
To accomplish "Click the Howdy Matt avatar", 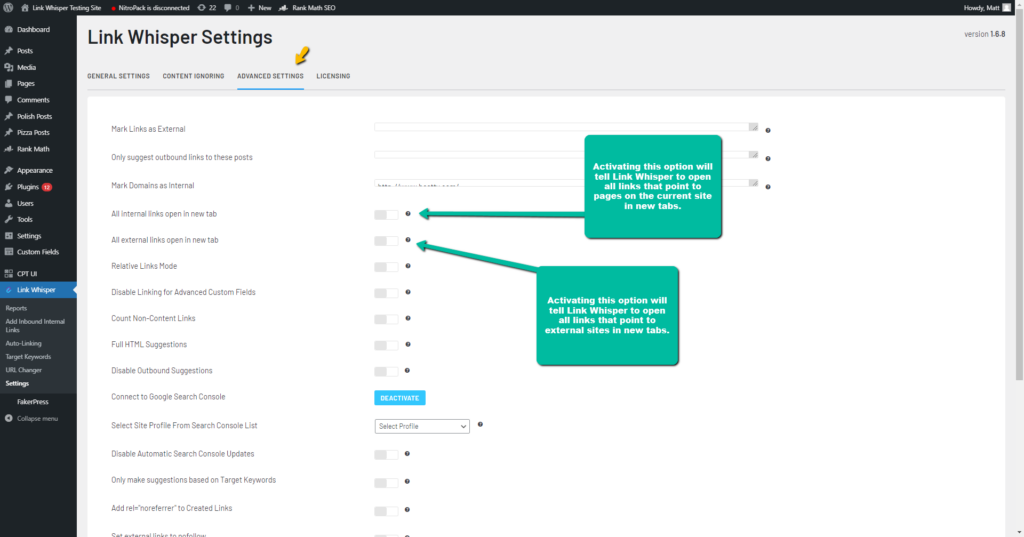I will pyautogui.click(x=1006, y=8).
